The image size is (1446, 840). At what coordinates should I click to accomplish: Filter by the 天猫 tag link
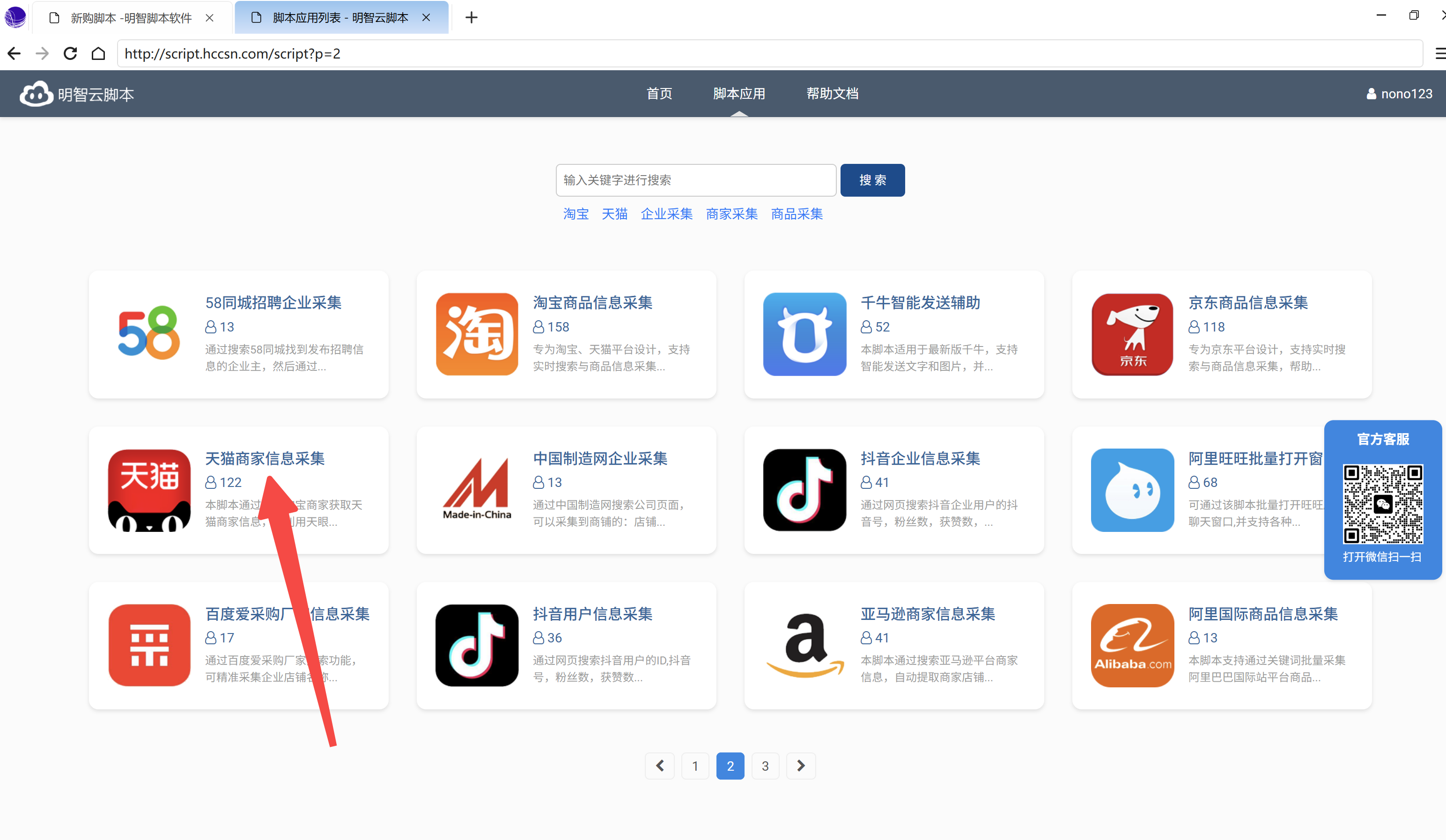614,214
